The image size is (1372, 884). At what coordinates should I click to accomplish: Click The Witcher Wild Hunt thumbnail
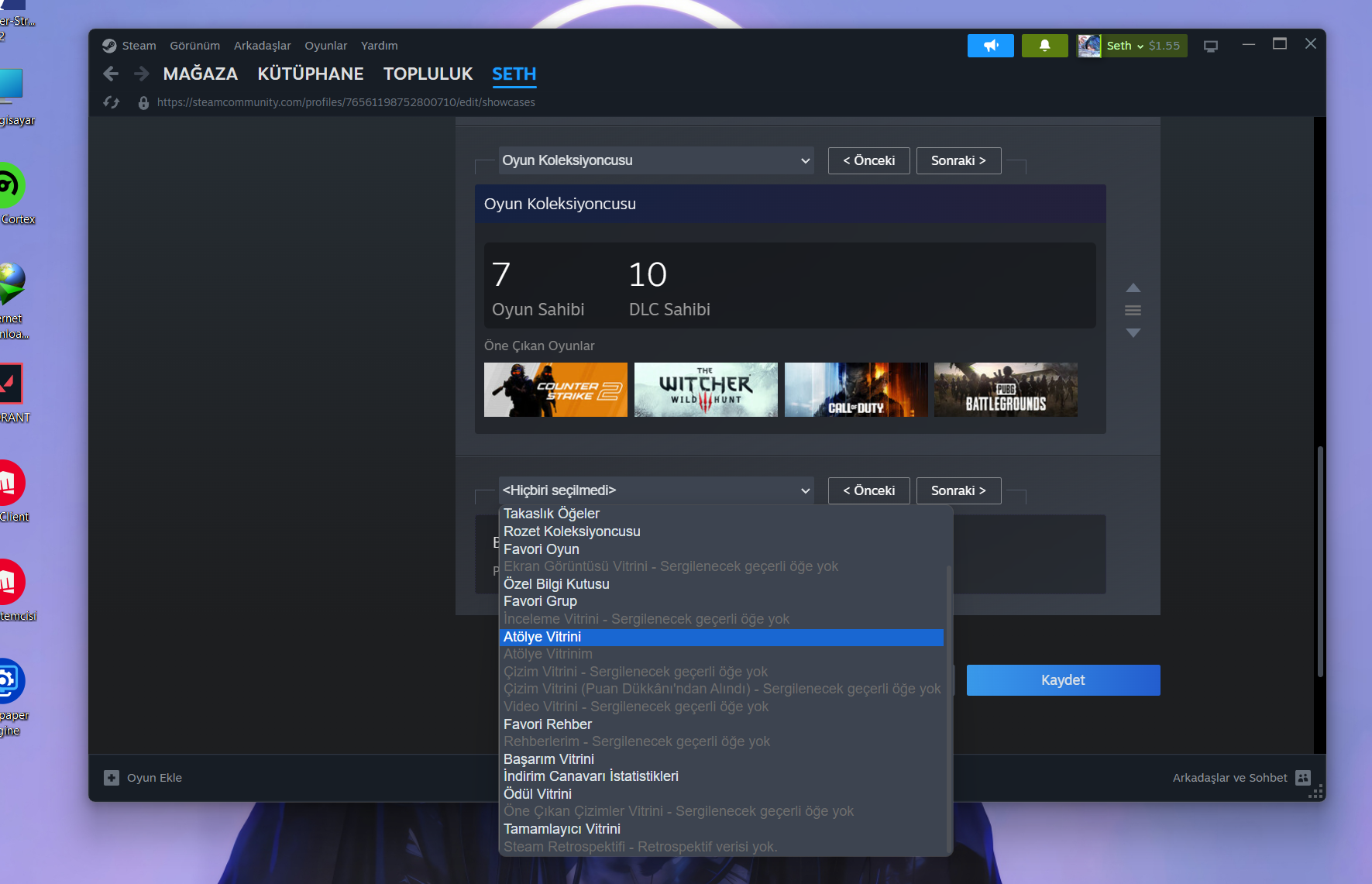click(706, 390)
